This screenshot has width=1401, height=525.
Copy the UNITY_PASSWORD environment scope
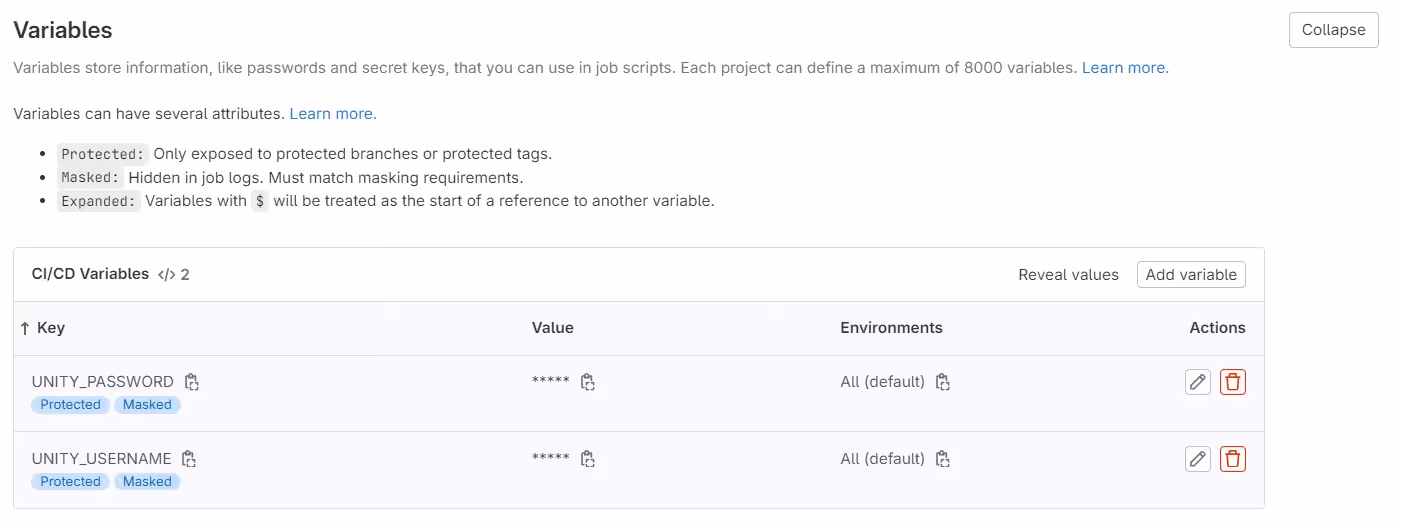point(942,382)
